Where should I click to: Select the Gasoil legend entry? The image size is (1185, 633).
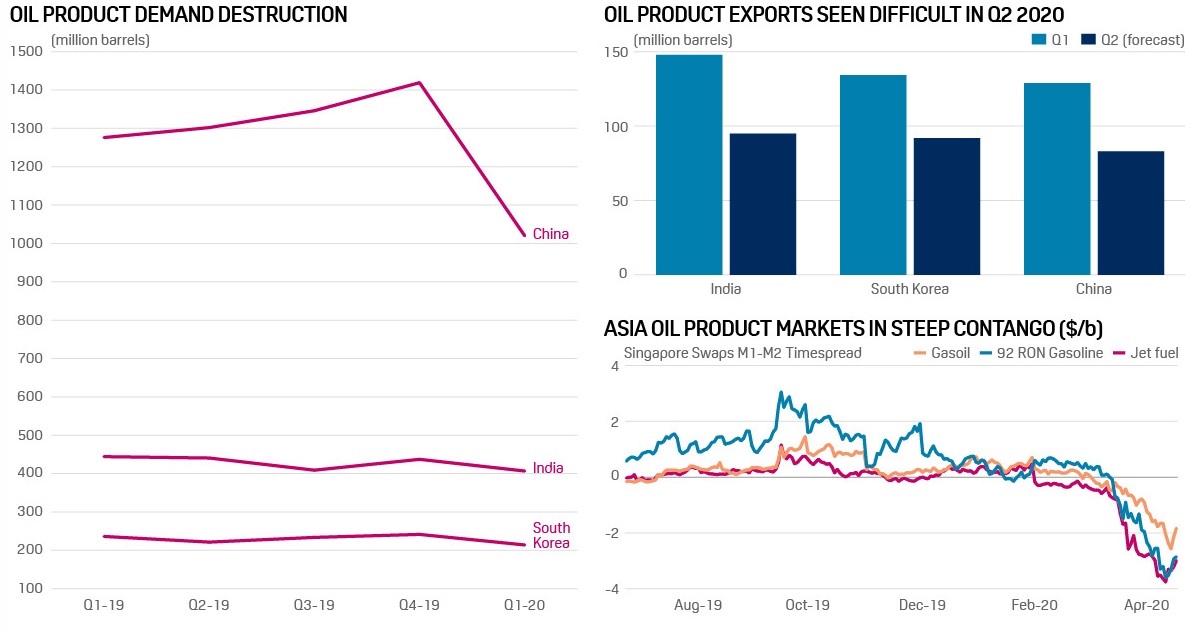point(942,352)
